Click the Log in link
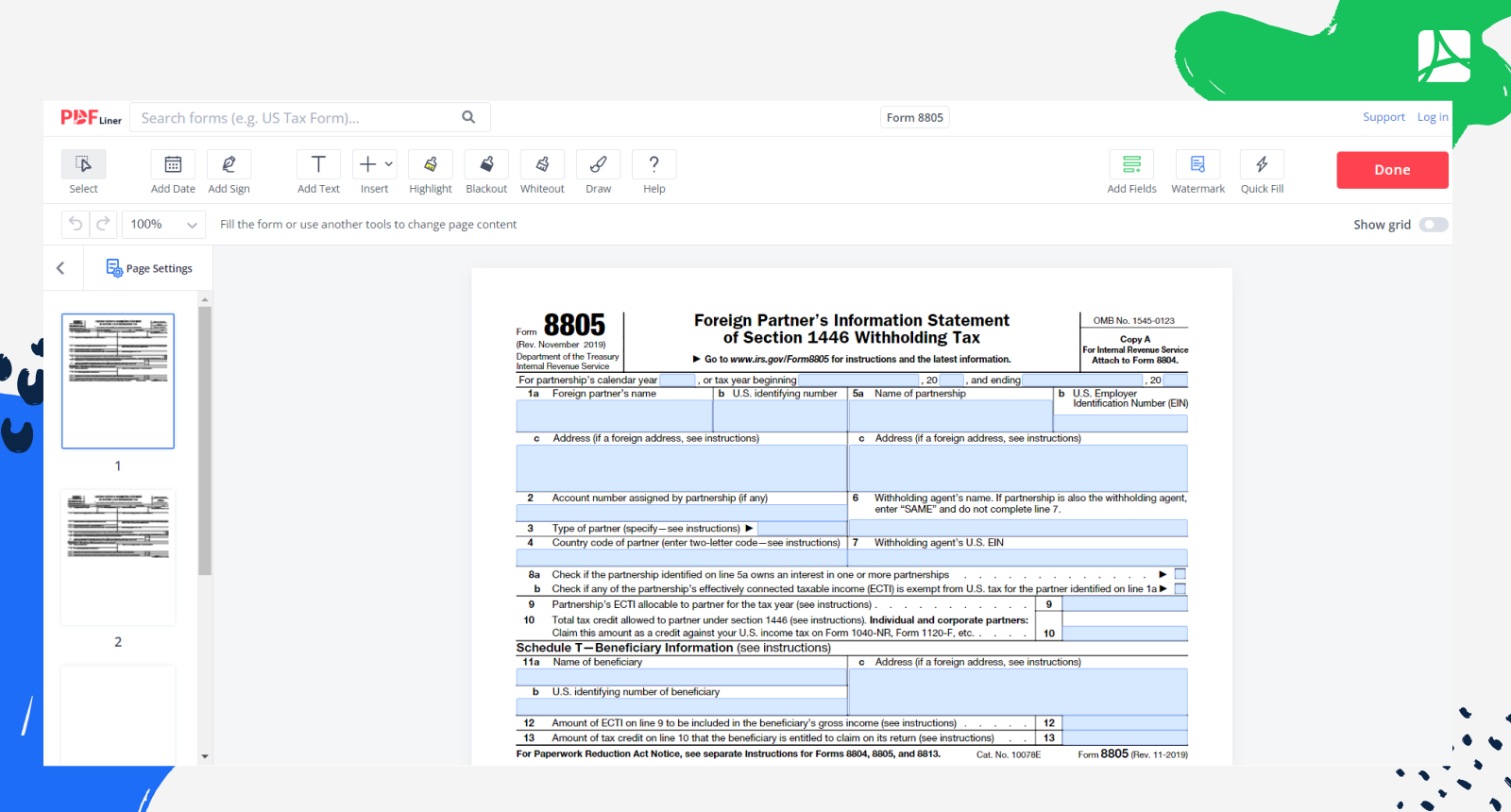Image resolution: width=1511 pixels, height=812 pixels. pyautogui.click(x=1432, y=117)
